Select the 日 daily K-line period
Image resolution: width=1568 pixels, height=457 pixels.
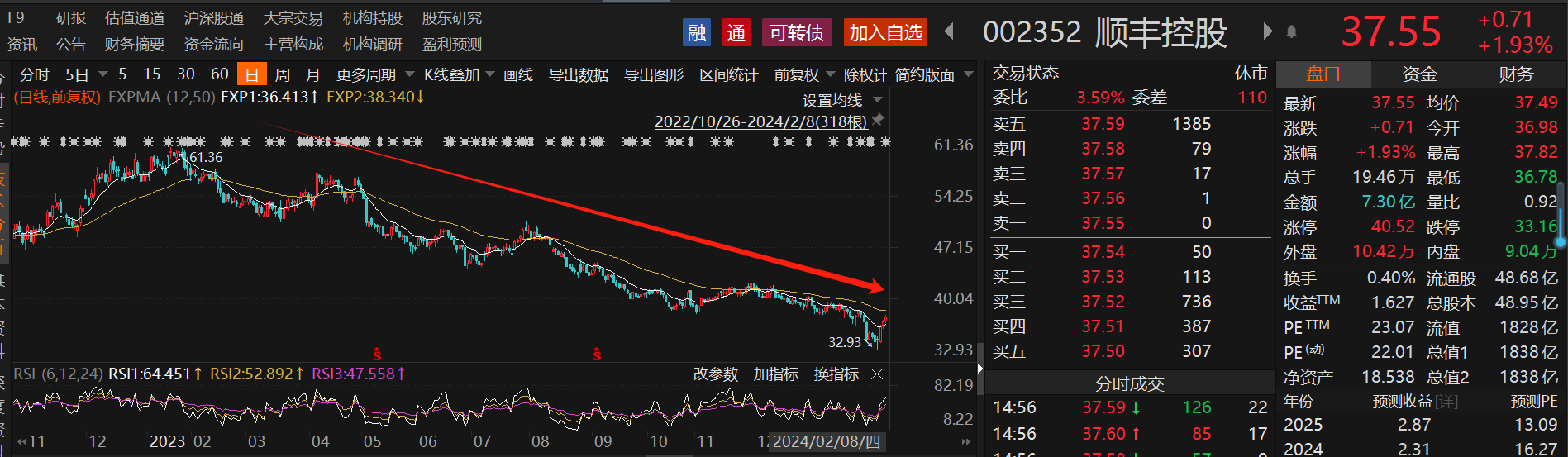click(x=252, y=74)
